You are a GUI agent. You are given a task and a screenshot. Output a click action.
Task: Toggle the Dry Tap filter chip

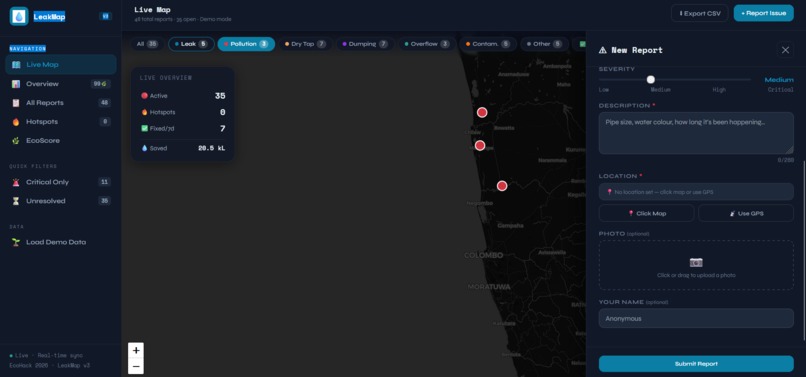(305, 44)
